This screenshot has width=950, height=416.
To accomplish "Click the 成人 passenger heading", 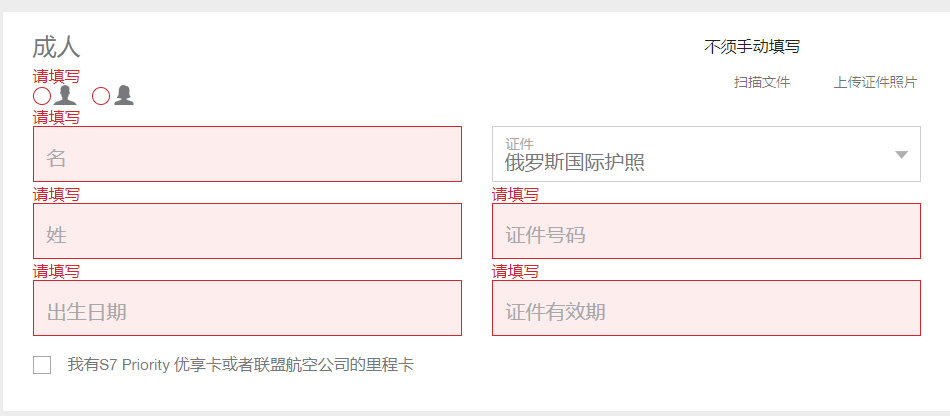I will tap(56, 47).
